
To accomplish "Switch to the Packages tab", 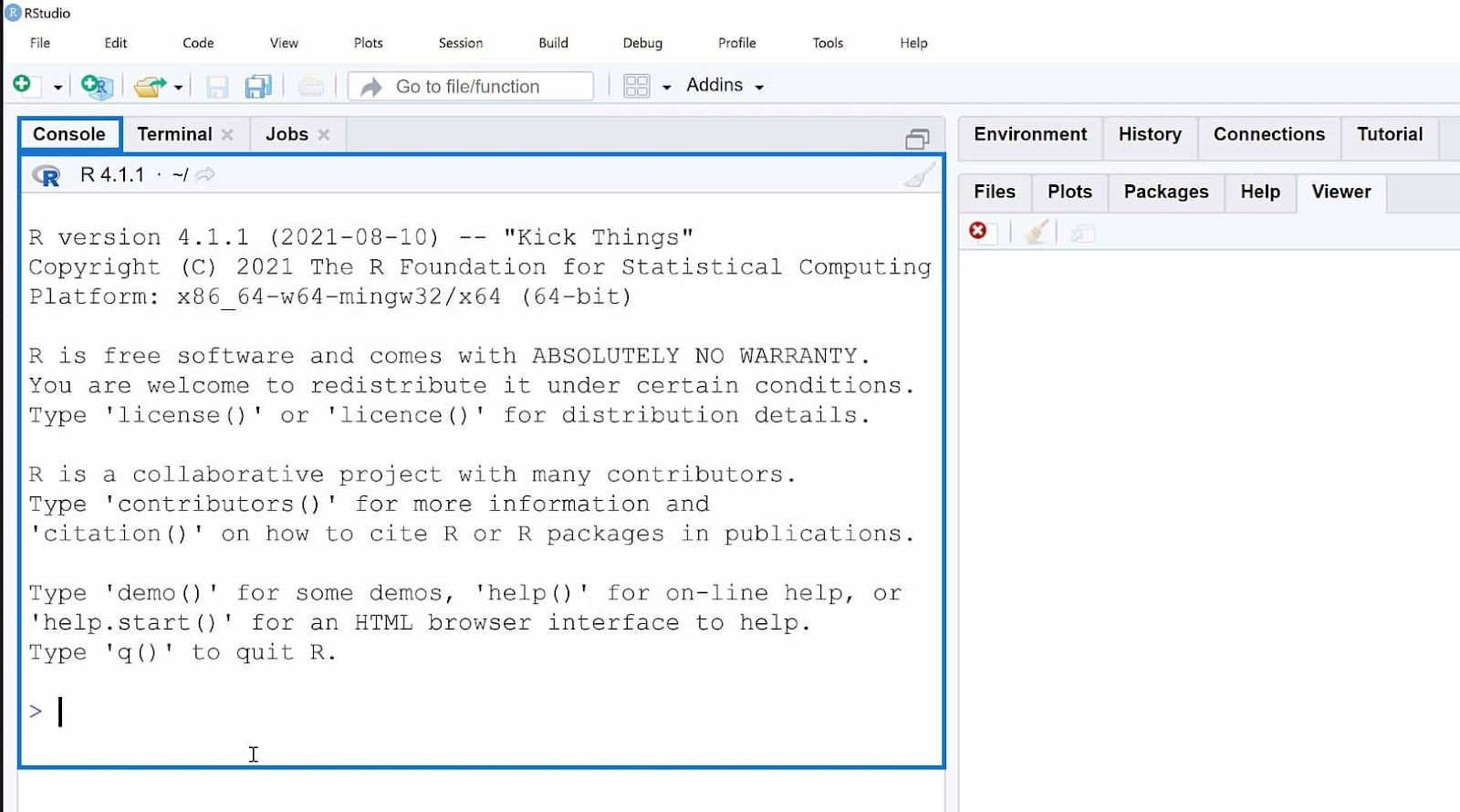I will [x=1166, y=192].
